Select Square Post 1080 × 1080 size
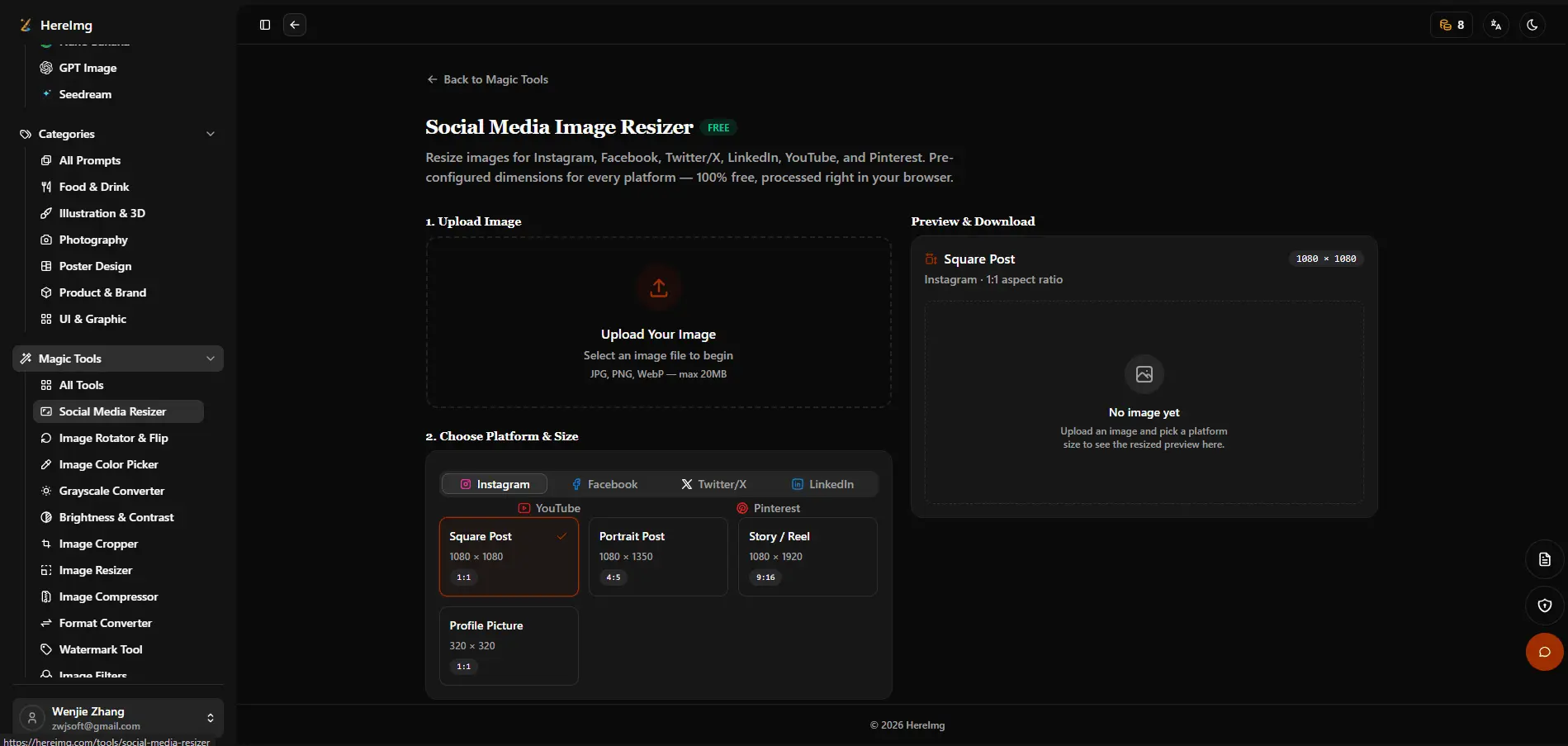This screenshot has height=746, width=1568. click(x=509, y=557)
